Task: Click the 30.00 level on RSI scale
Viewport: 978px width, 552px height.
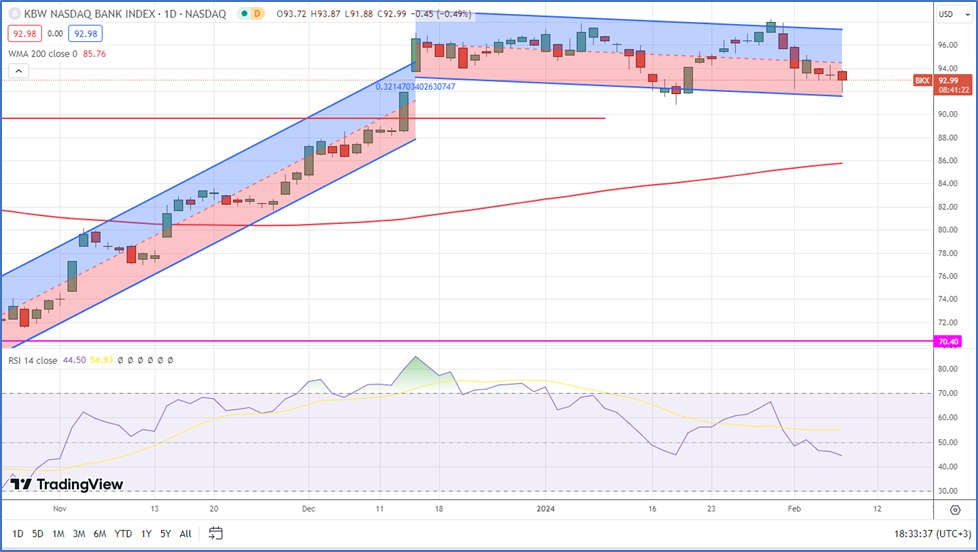Action: 947,491
